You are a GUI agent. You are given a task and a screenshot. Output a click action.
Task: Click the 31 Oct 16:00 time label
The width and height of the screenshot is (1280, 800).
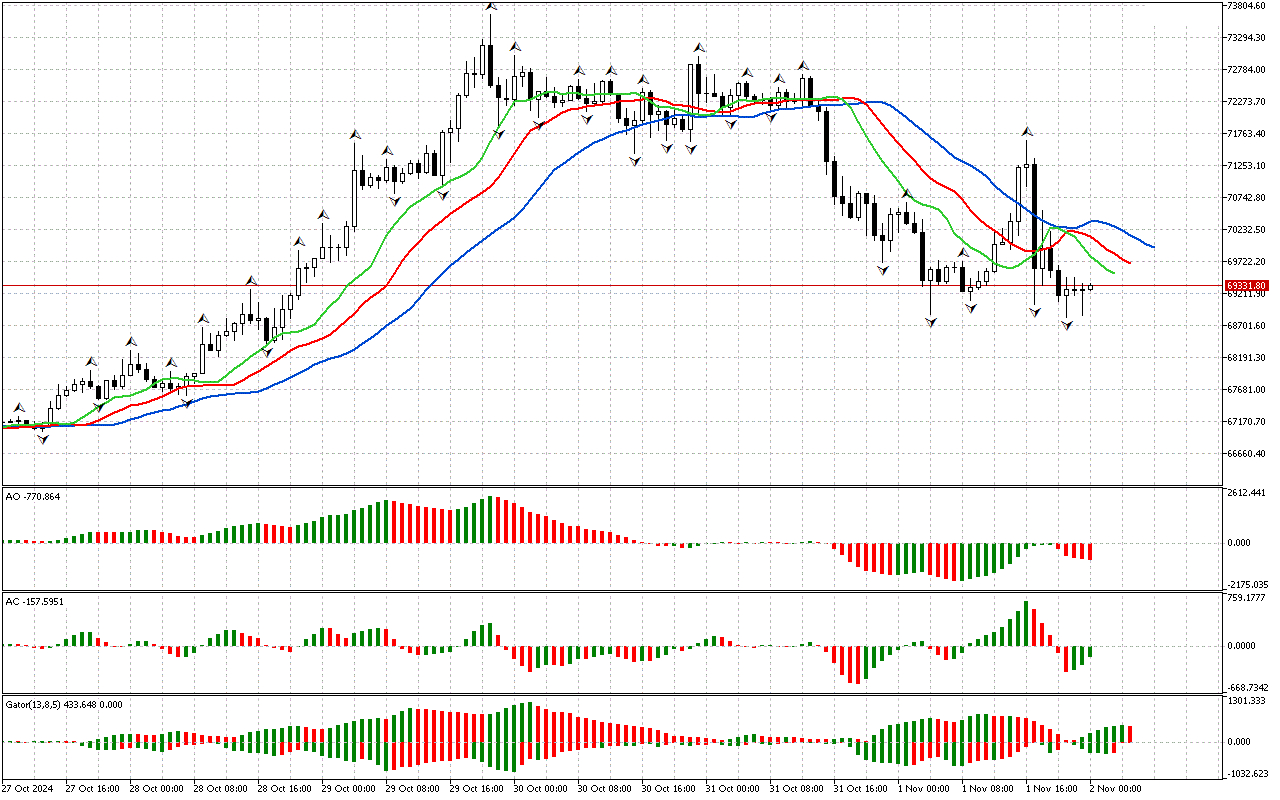tap(862, 789)
